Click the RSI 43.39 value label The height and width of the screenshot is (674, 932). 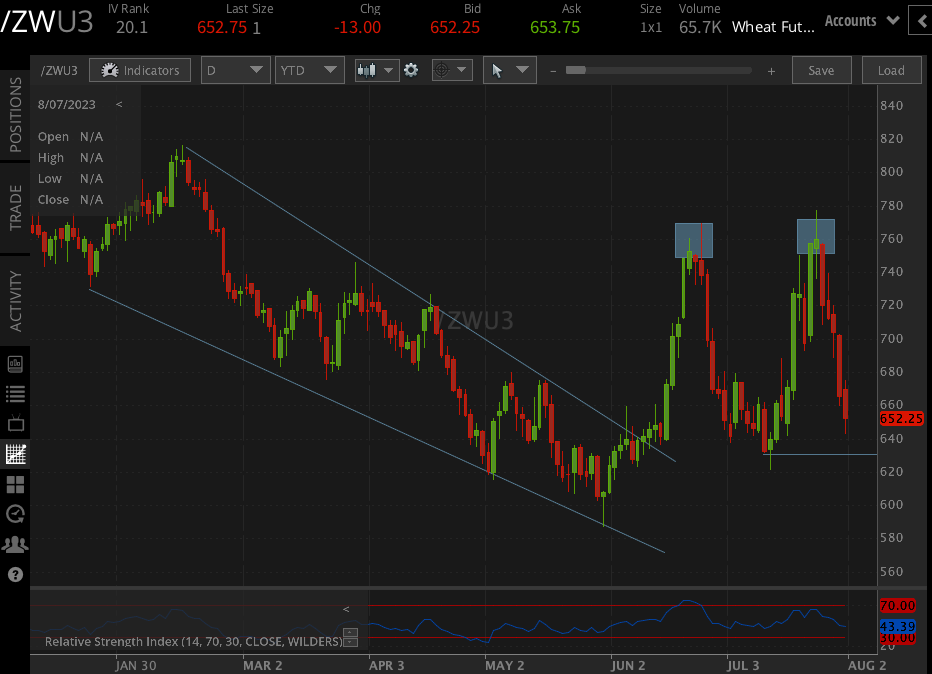point(898,626)
